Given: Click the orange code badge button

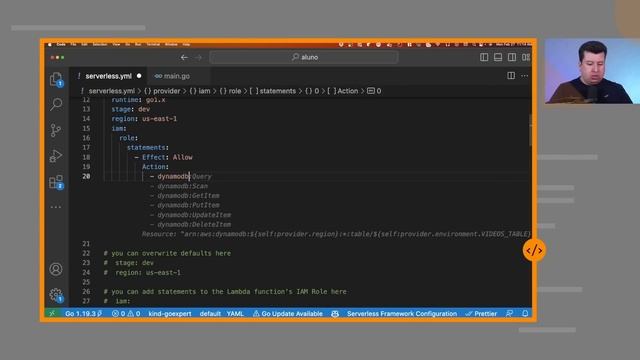Looking at the screenshot, I should point(534,250).
